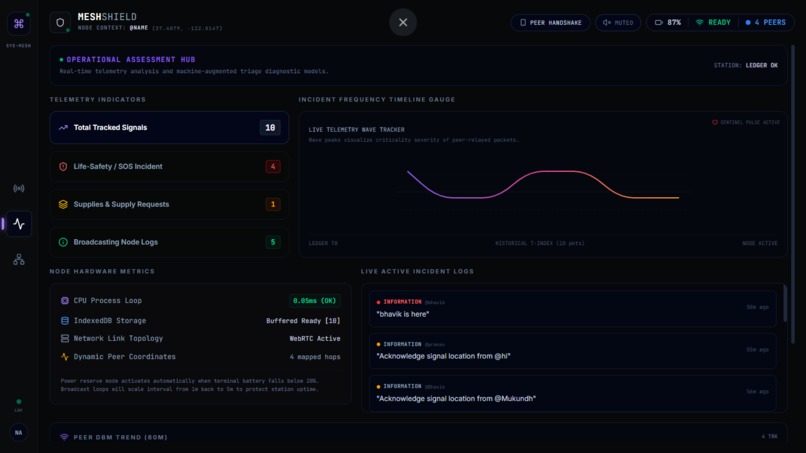Click the 4 mapped hops value
Image resolution: width=806 pixels, height=453 pixels.
[x=315, y=357]
